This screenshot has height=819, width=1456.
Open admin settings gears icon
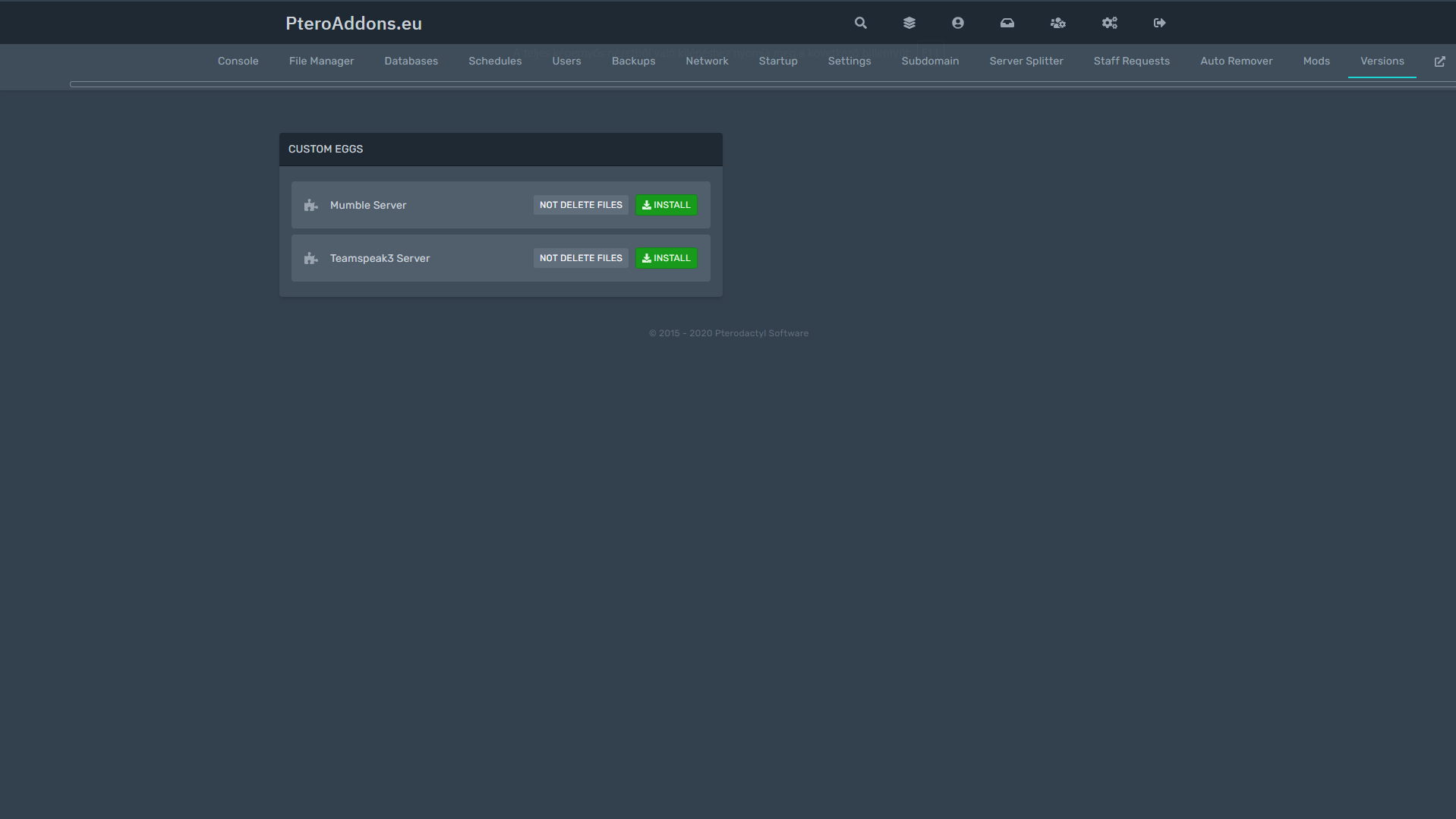tap(1109, 23)
